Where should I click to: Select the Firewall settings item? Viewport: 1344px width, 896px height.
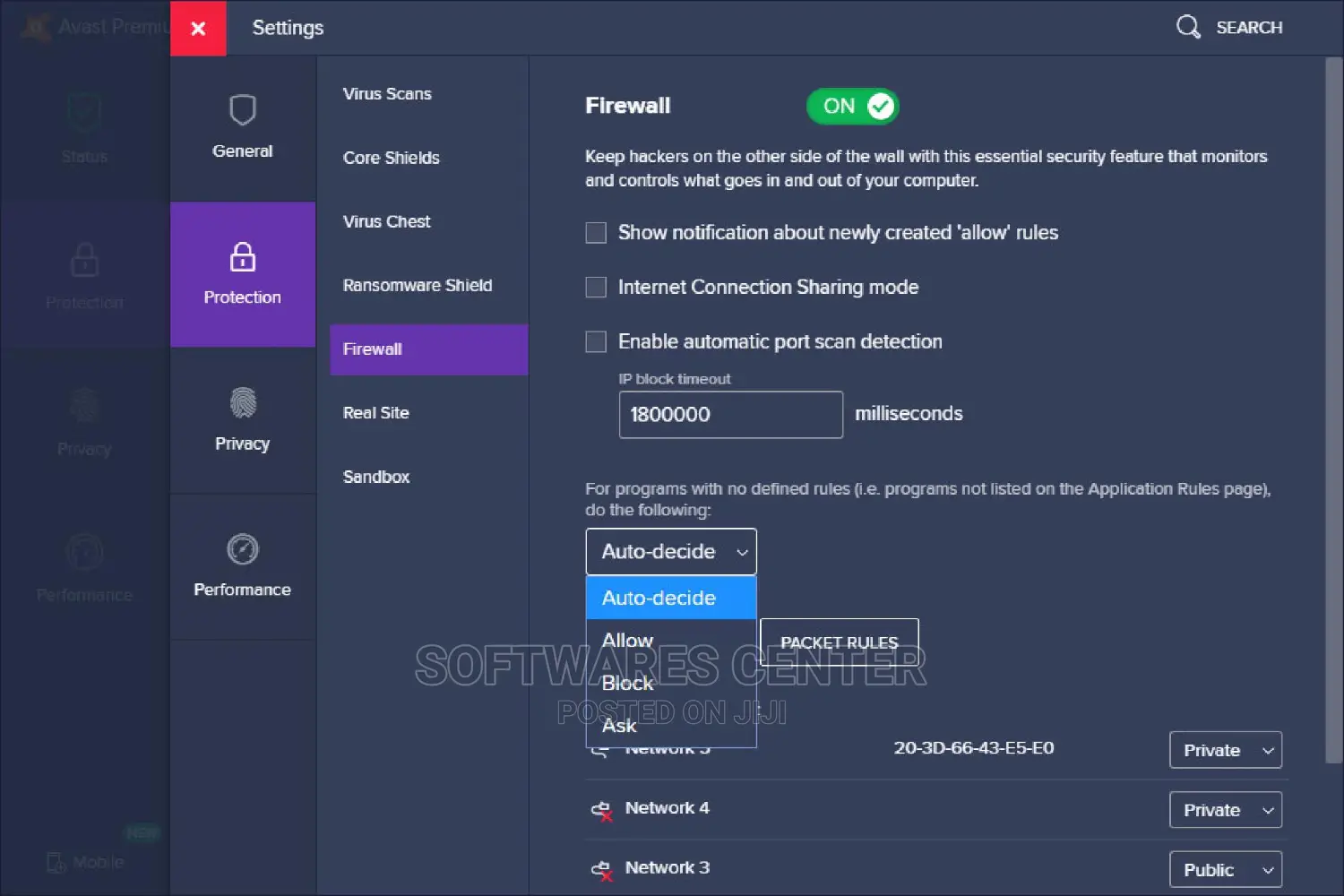429,349
